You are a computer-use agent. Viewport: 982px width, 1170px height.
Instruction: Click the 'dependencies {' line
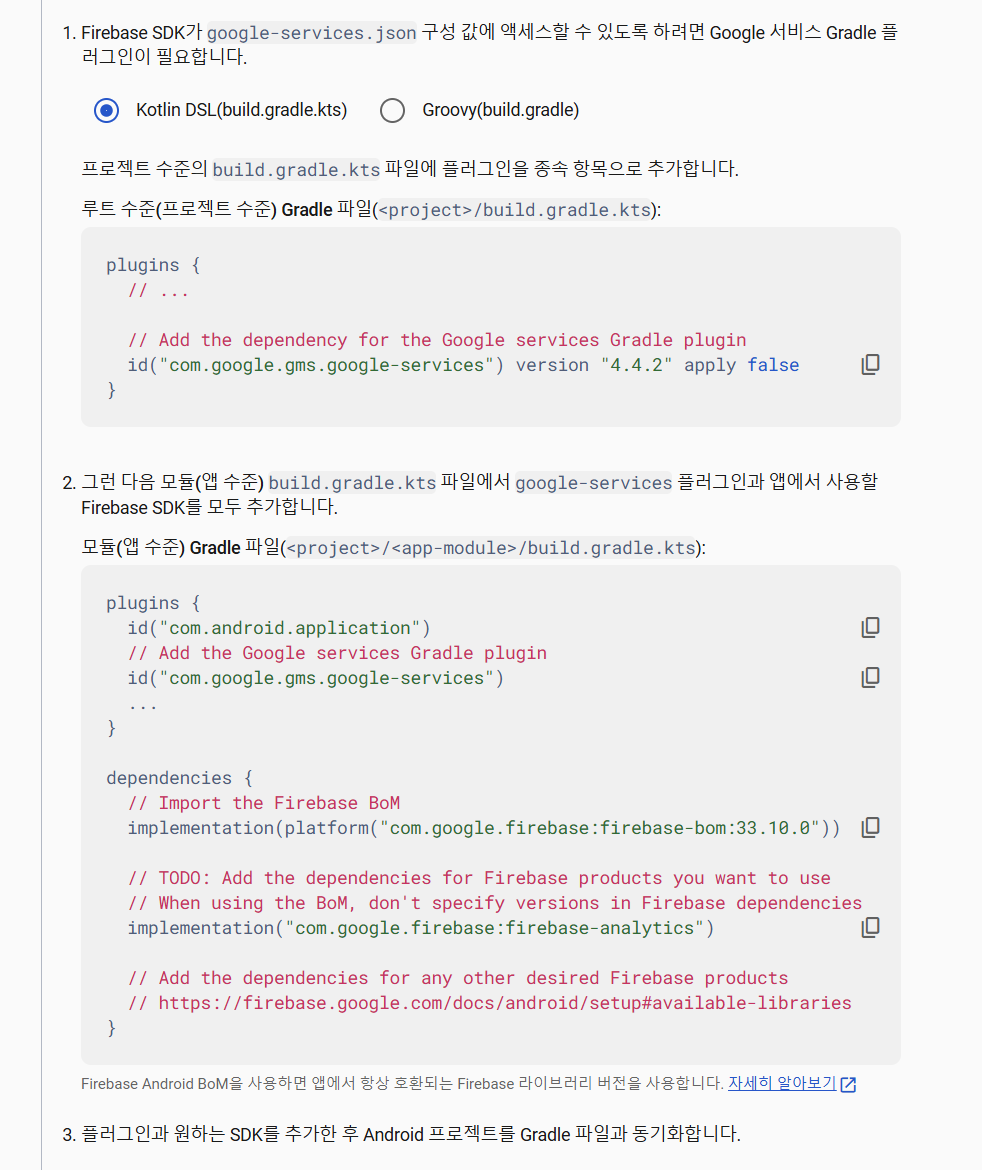point(179,778)
